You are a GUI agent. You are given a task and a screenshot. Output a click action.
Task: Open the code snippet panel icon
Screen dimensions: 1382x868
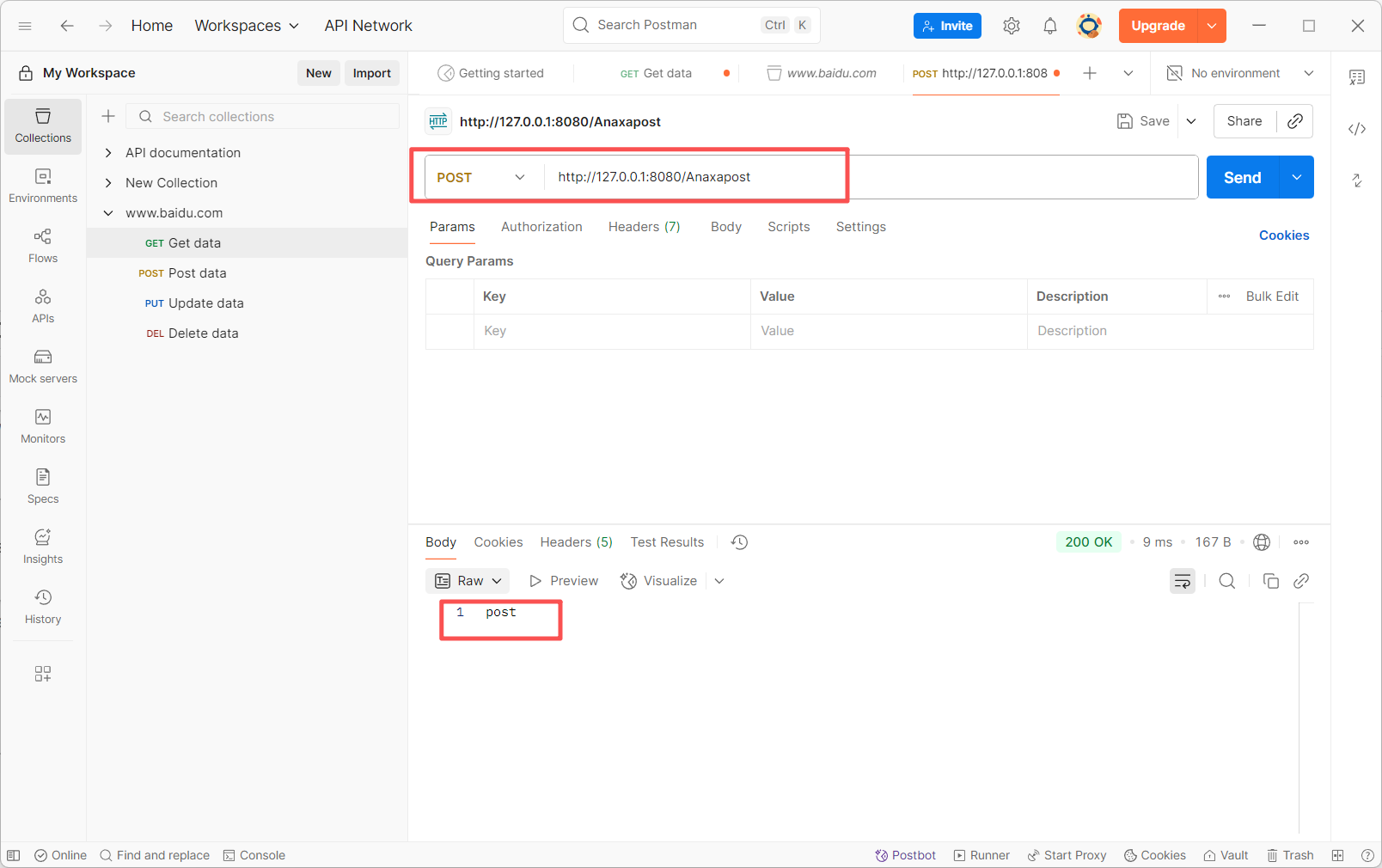[1357, 129]
